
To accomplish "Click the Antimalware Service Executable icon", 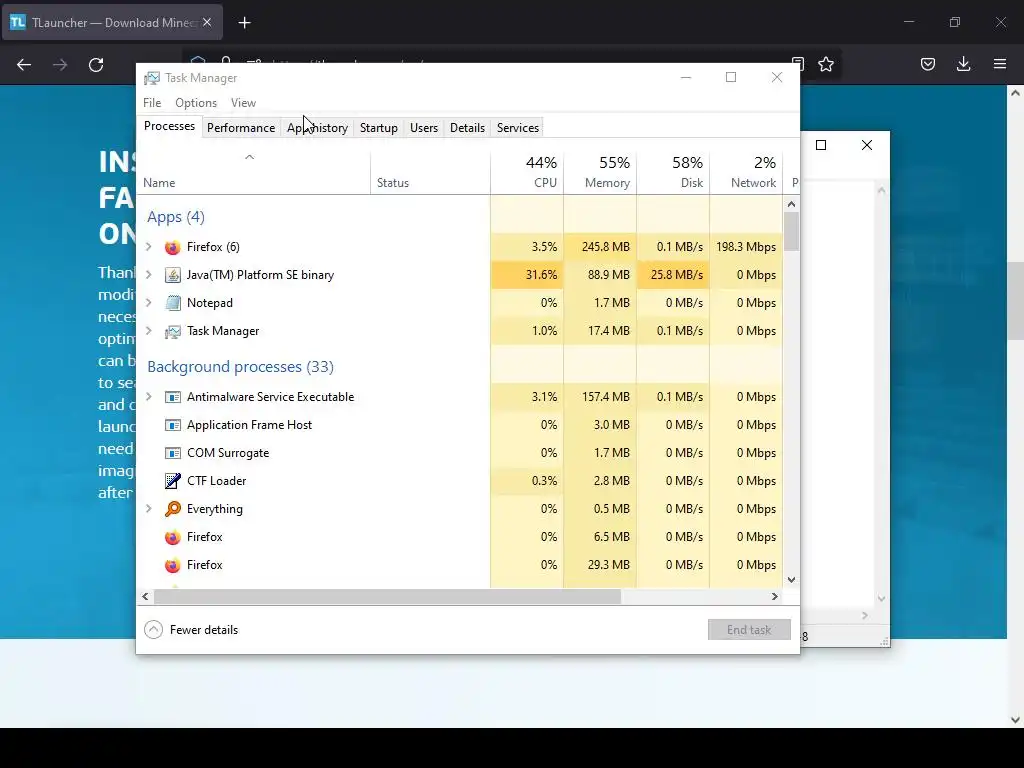I will [x=172, y=397].
